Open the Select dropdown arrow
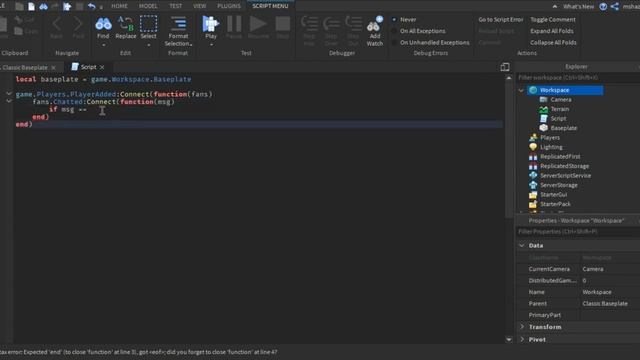Image resolution: width=640 pixels, height=360 pixels. click(149, 44)
